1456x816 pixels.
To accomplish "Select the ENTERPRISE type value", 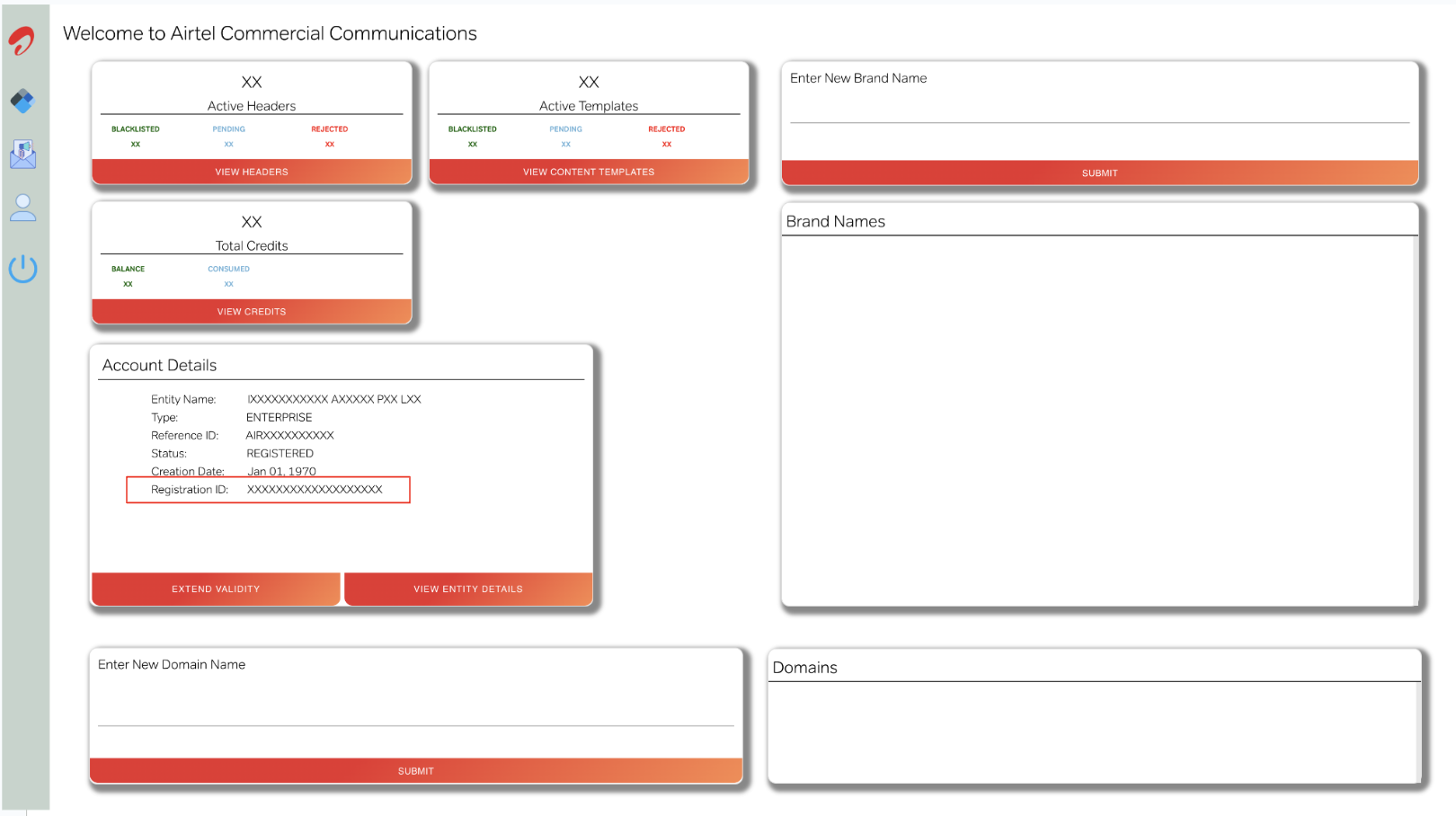I will tap(280, 417).
